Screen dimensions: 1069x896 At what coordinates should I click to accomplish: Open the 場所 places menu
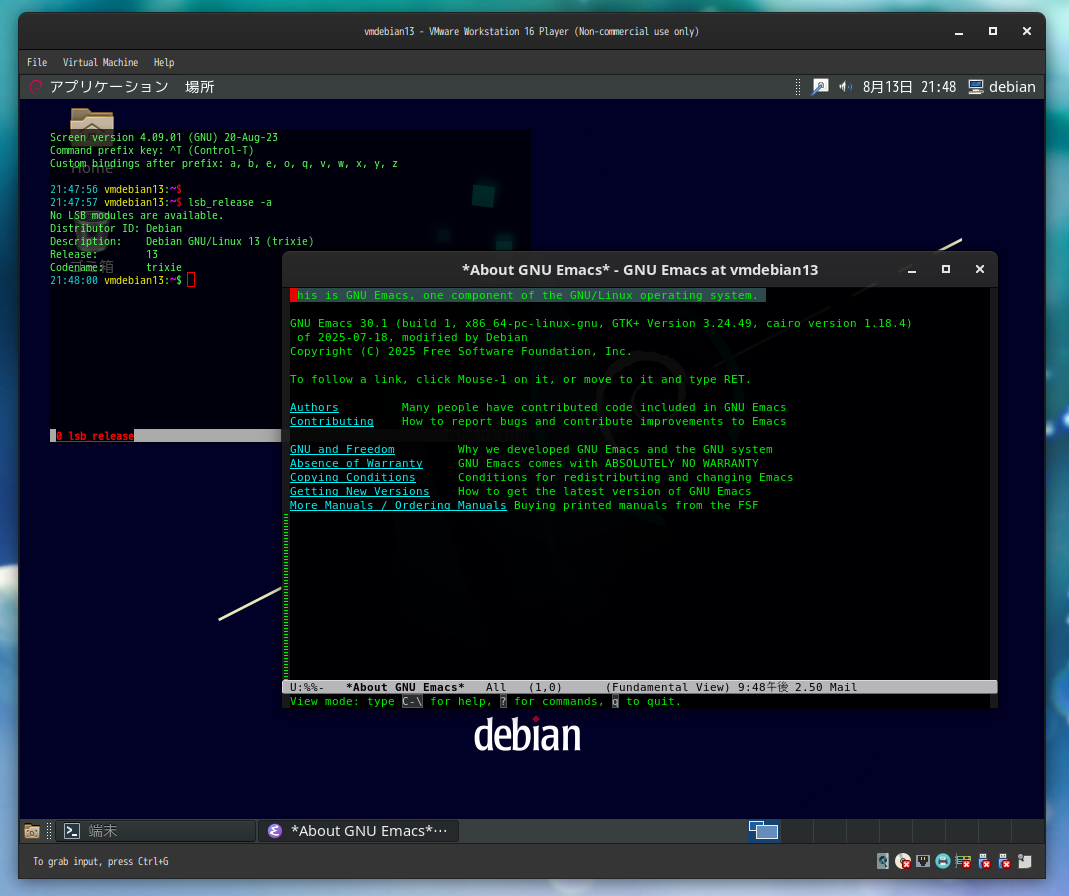point(200,87)
